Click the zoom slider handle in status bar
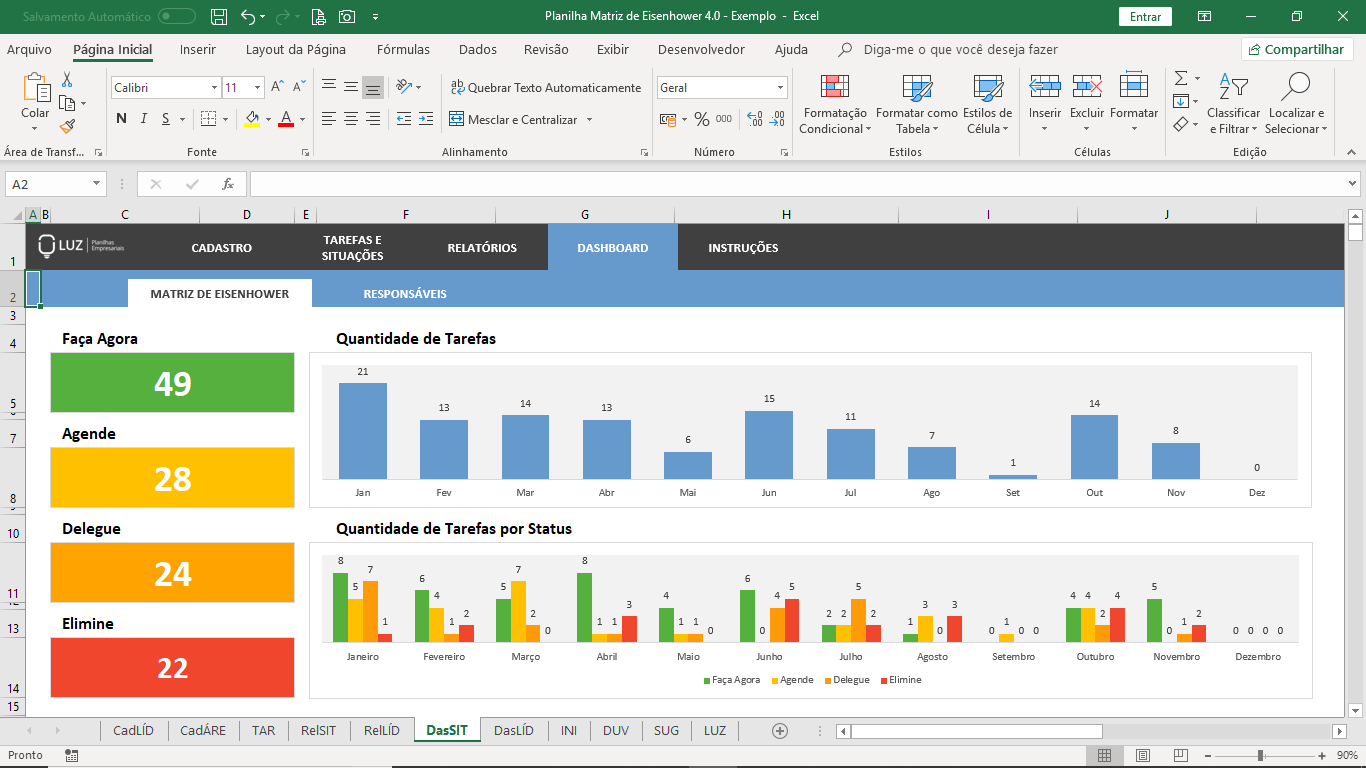 1260,756
